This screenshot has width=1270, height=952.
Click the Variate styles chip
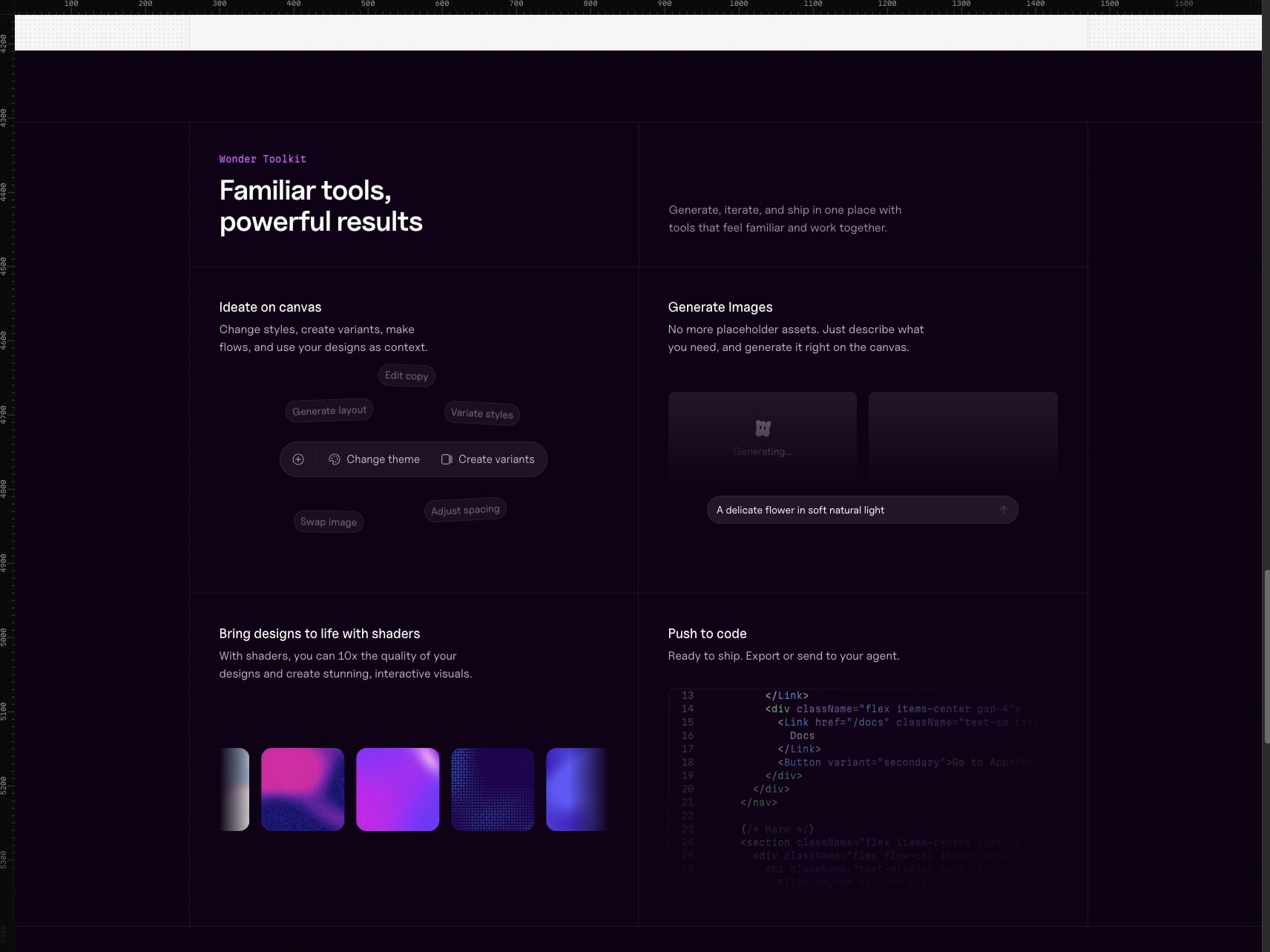tap(482, 413)
